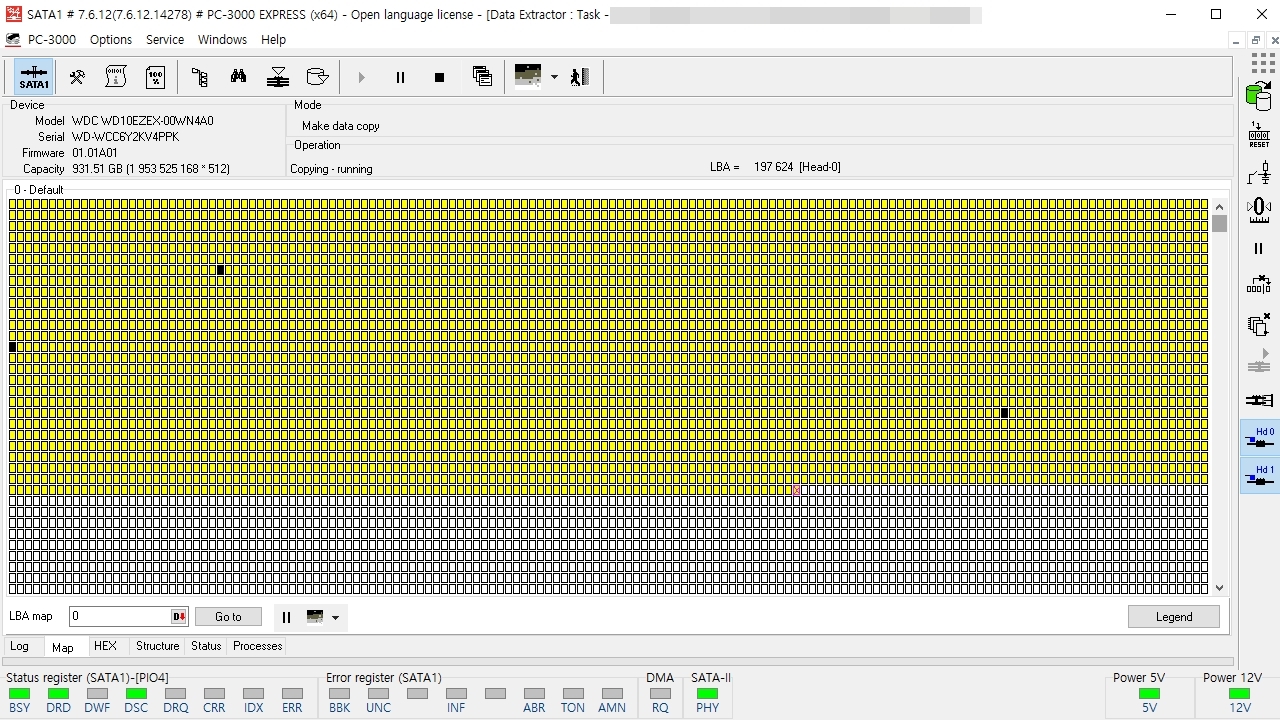Open the map Legend

click(1173, 617)
